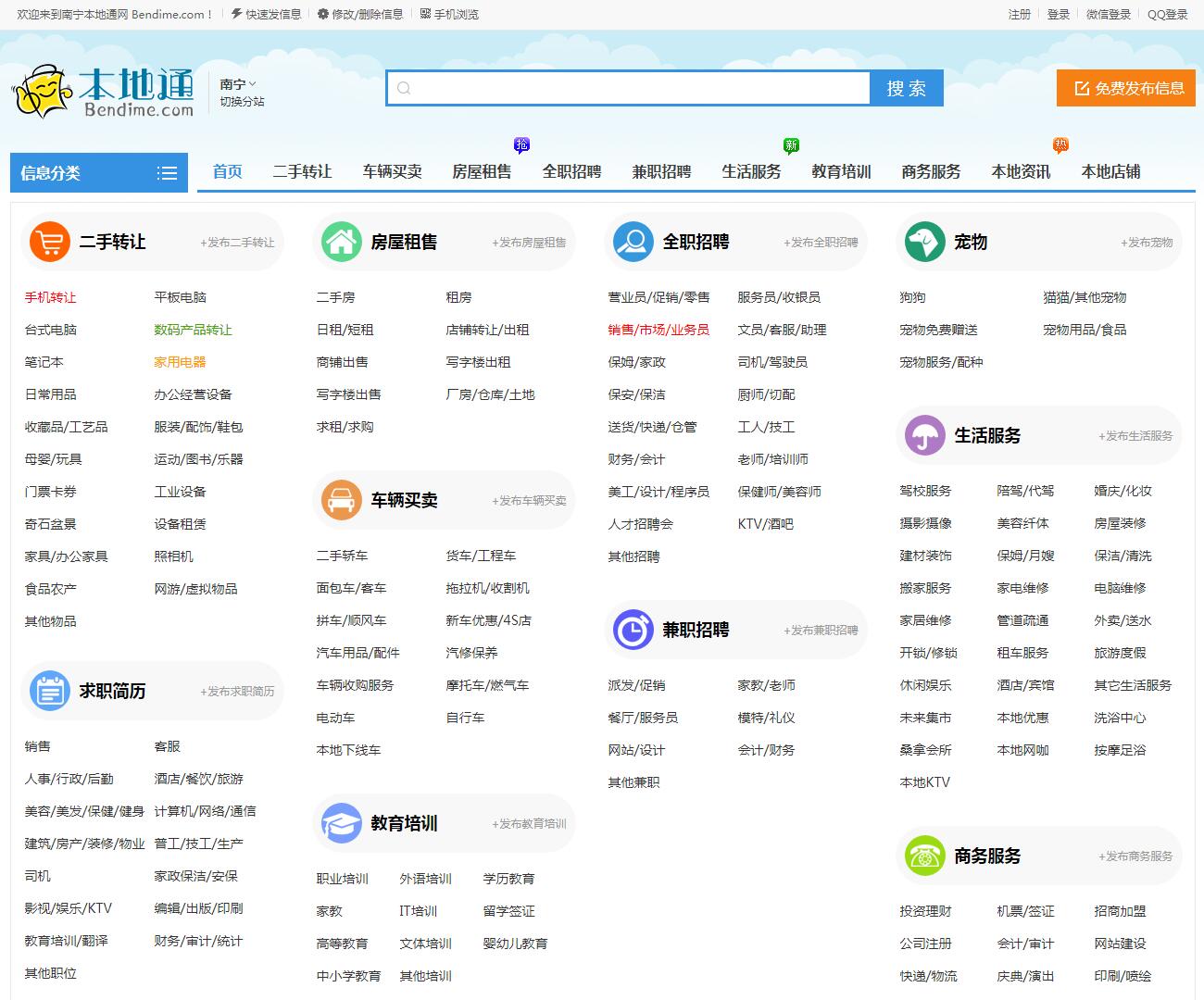The width and height of the screenshot is (1204, 1000).
Task: Open the 家教/老师 part-time link
Action: pos(766,685)
